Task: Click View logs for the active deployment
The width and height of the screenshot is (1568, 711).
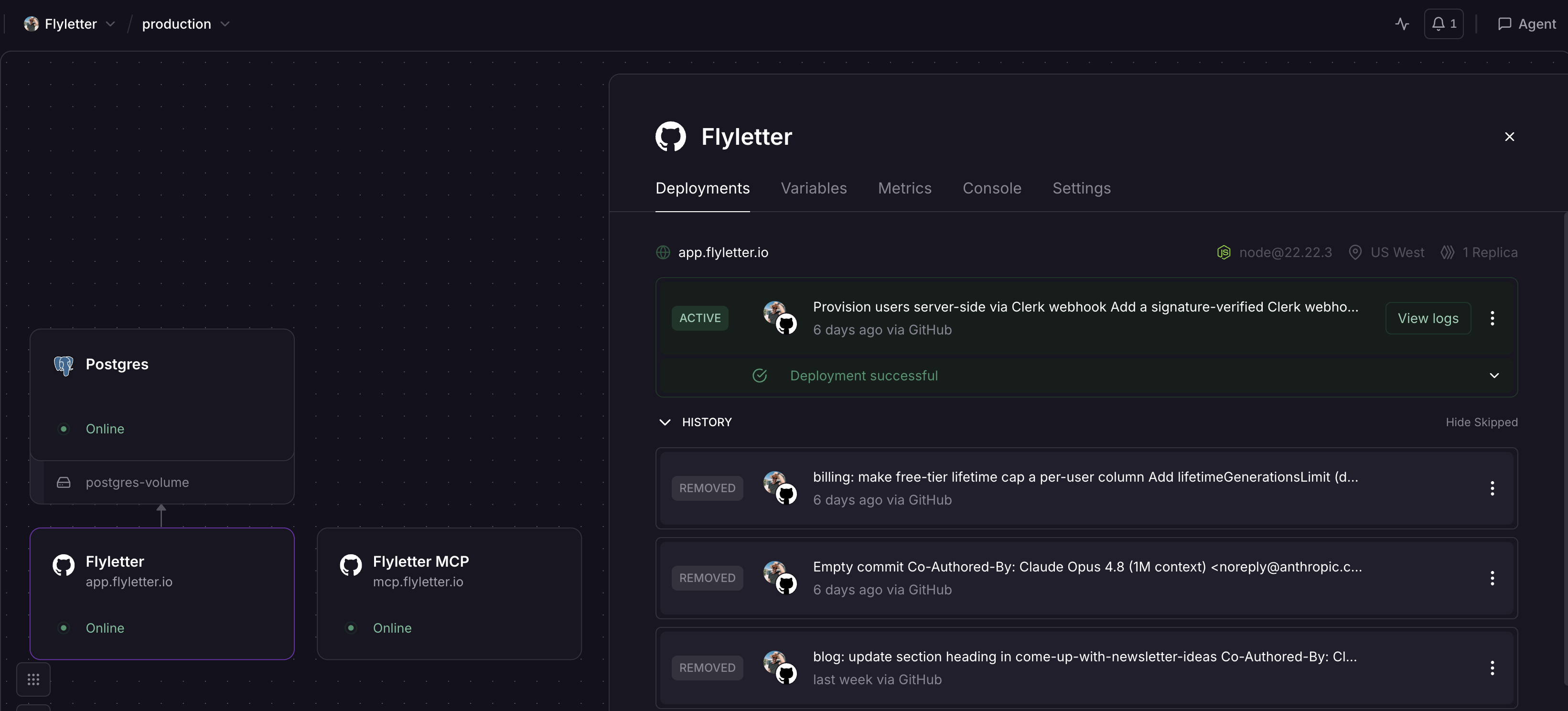Action: click(1428, 318)
